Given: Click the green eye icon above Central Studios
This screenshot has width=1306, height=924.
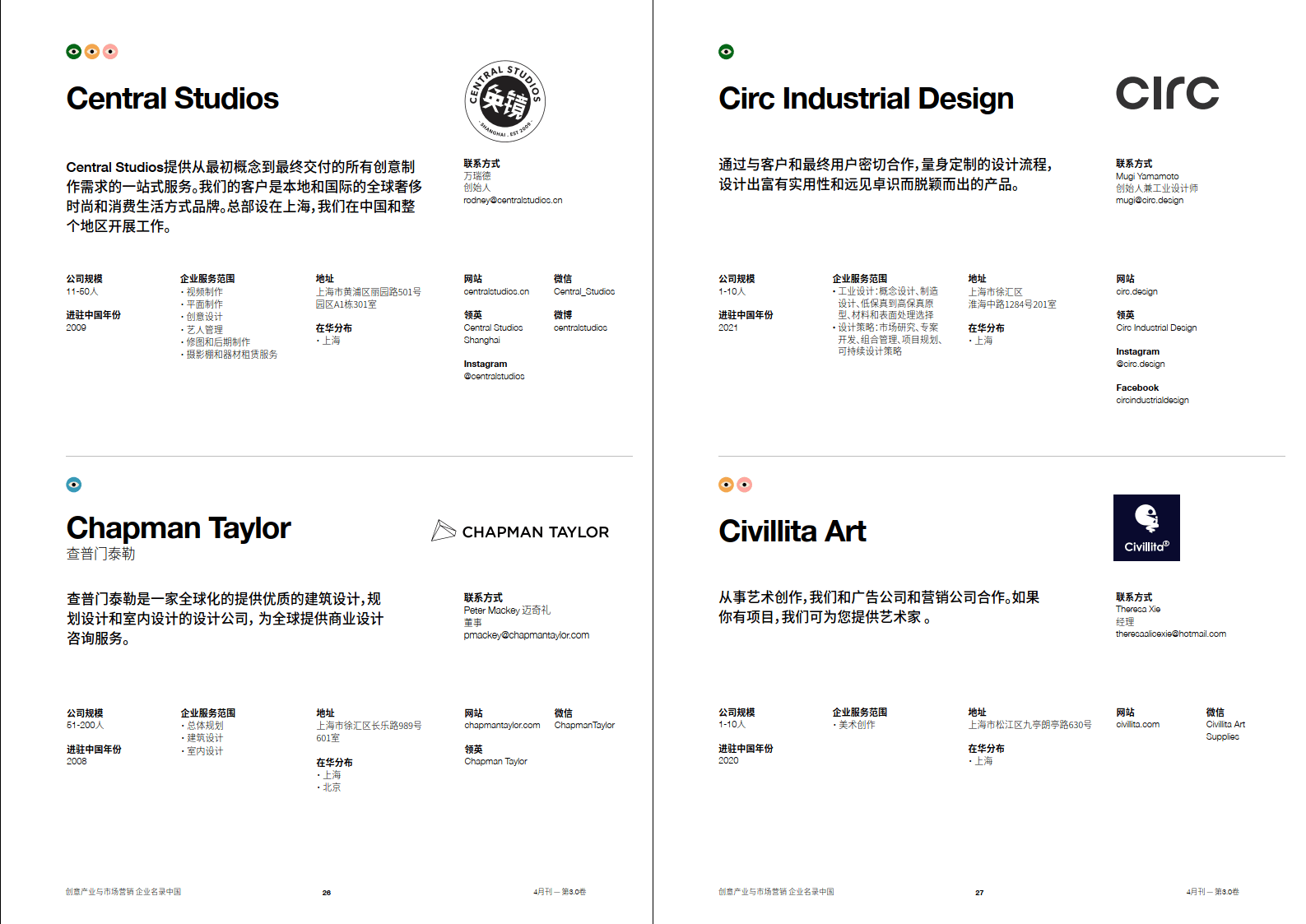Looking at the screenshot, I should click(x=74, y=52).
